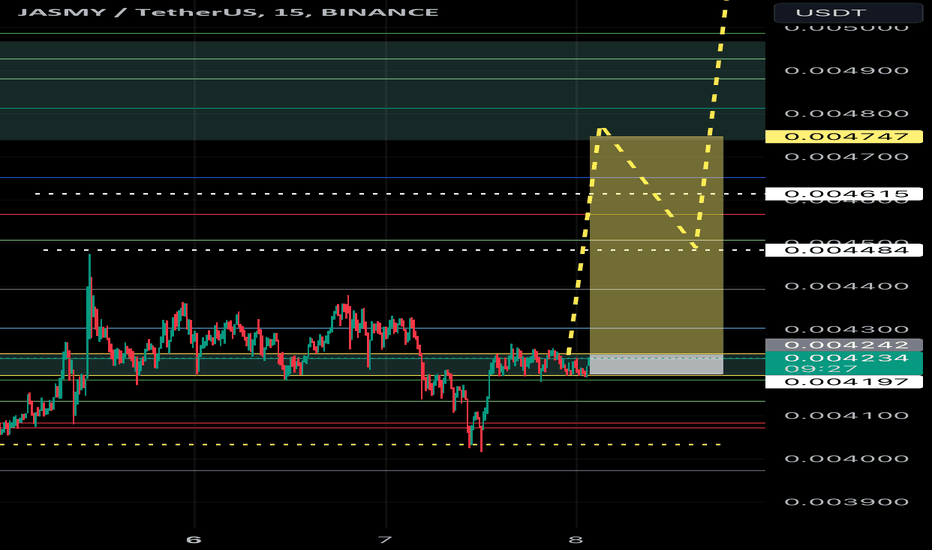Click the 0.004900 axis price
This screenshot has height=550, width=932.
[846, 71]
